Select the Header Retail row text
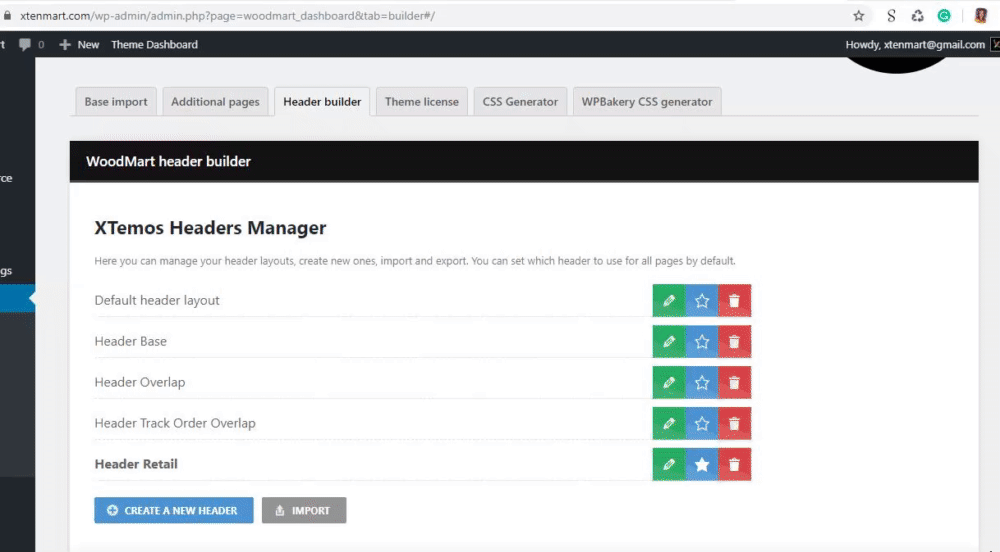 [136, 464]
